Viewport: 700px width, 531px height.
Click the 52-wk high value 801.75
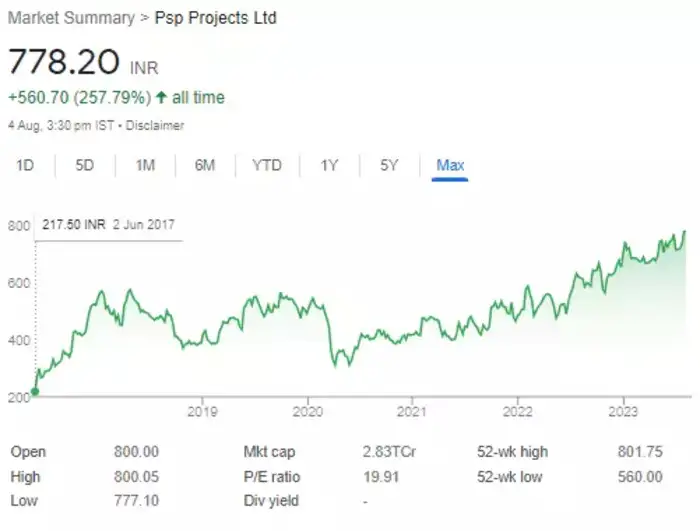point(641,452)
